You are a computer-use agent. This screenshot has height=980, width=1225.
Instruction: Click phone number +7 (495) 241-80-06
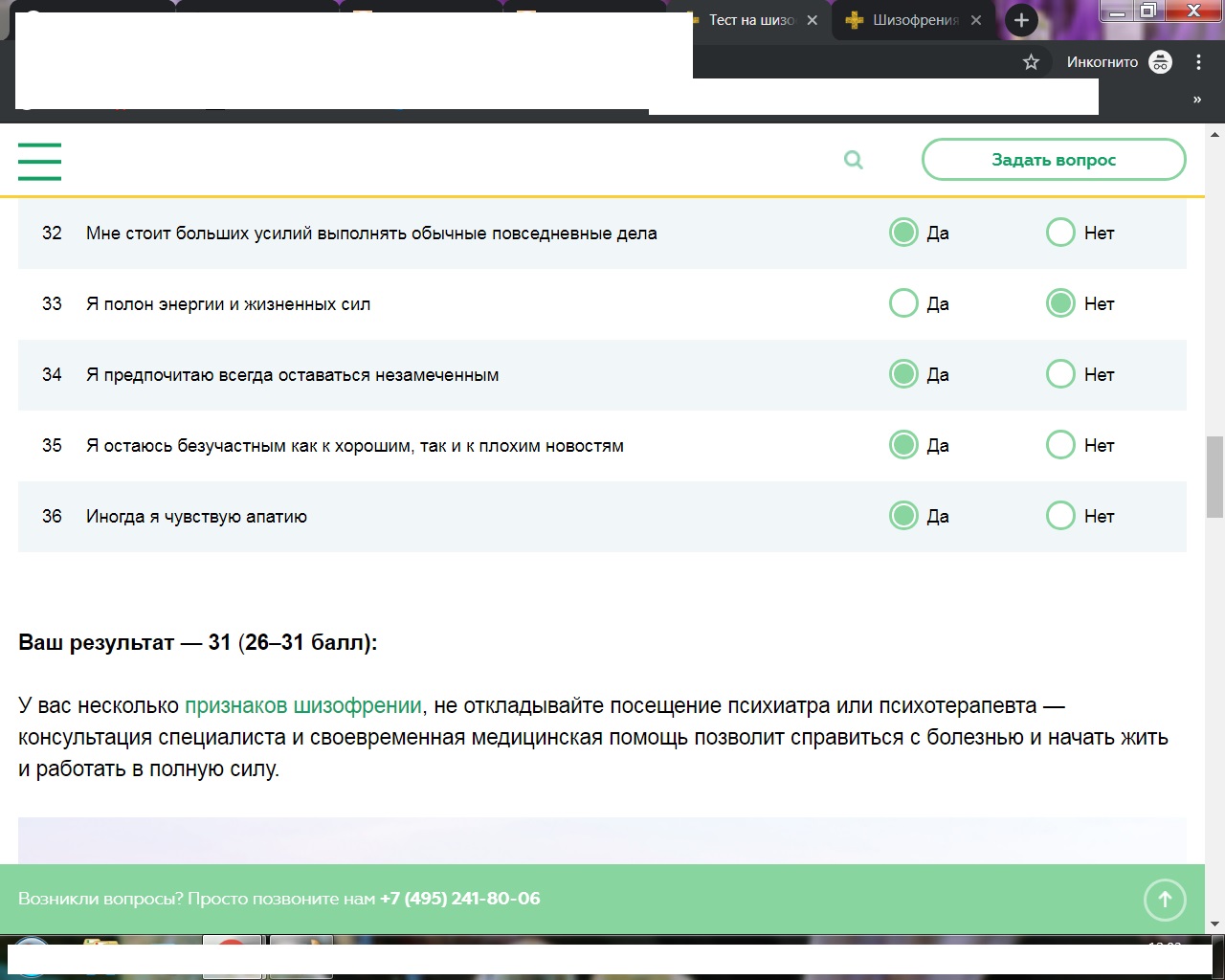460,899
